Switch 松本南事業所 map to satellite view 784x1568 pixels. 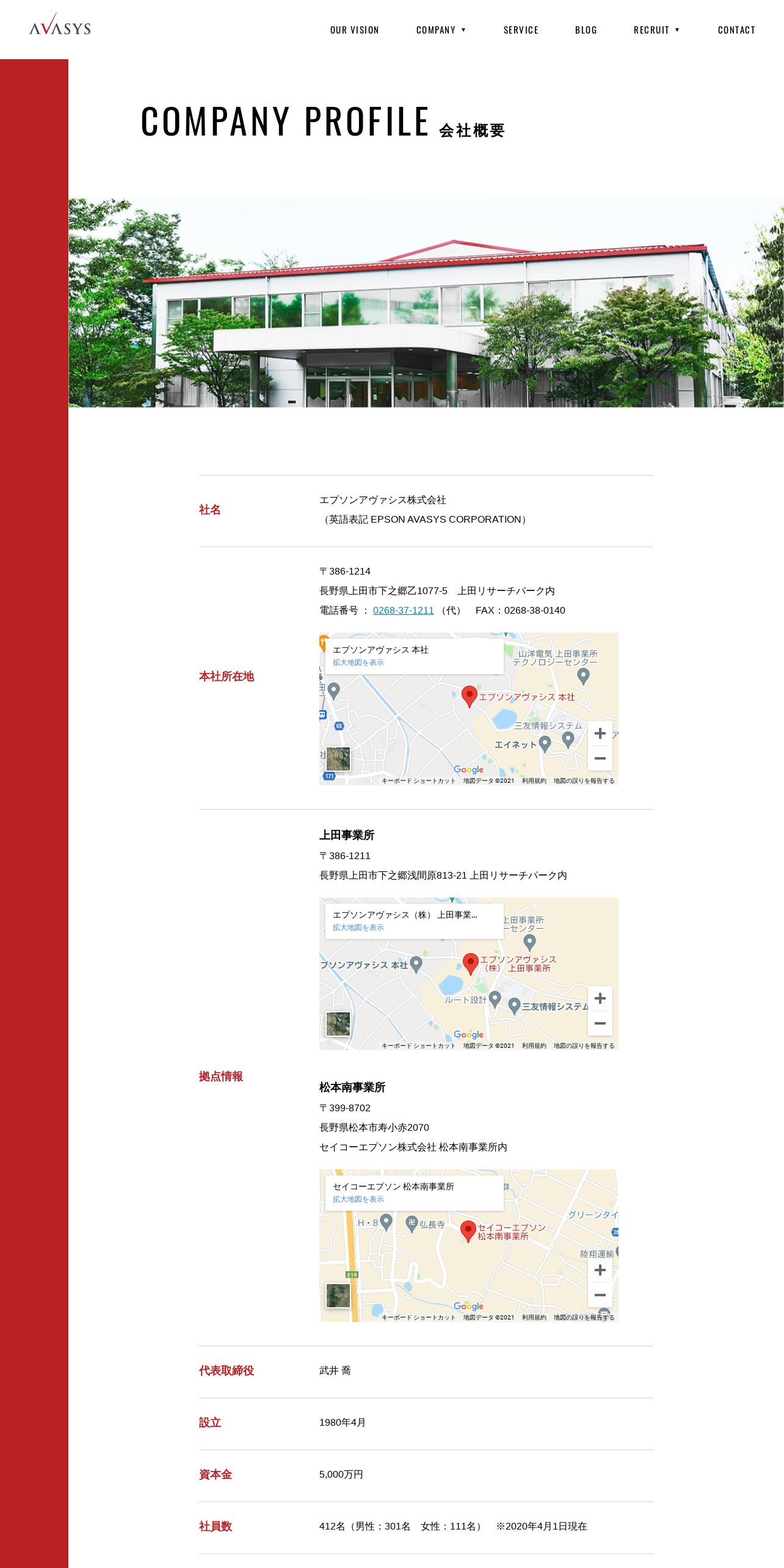338,1296
